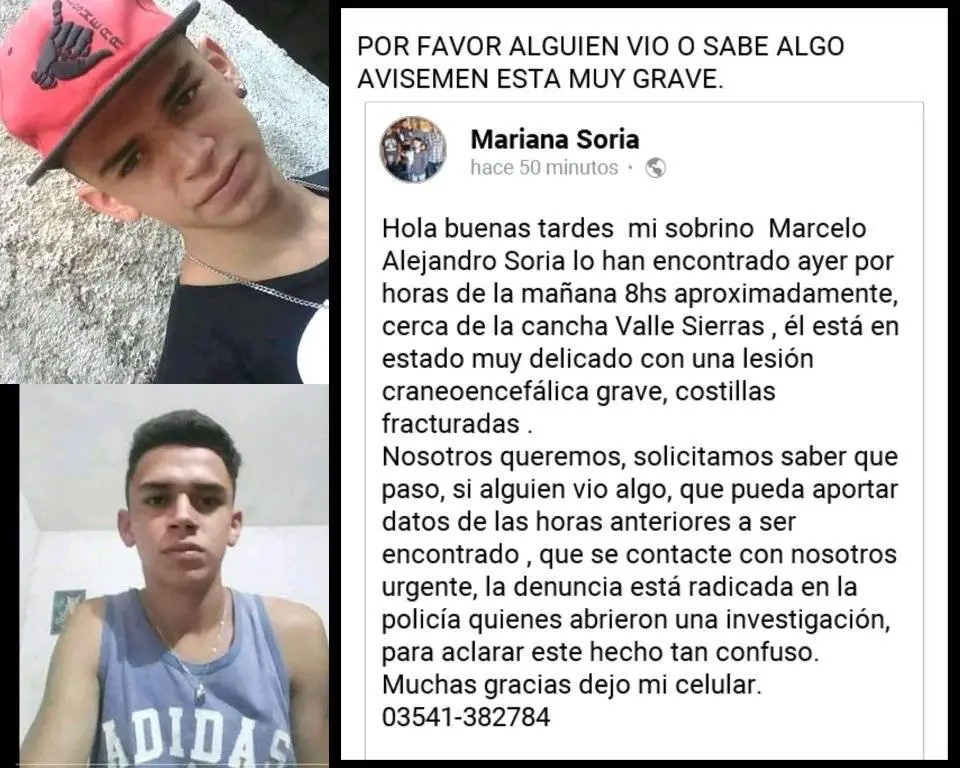Open Mariana Soria's profile picture avatar
The width and height of the screenshot is (960, 768).
pyautogui.click(x=413, y=149)
